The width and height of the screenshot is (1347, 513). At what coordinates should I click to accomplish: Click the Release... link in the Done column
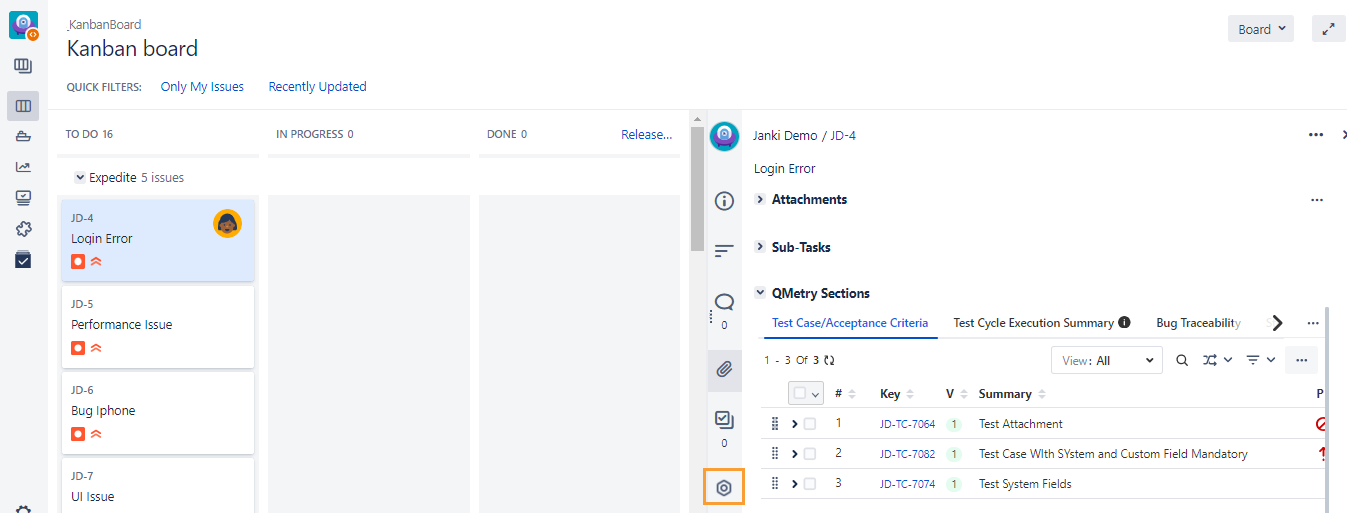tap(646, 134)
